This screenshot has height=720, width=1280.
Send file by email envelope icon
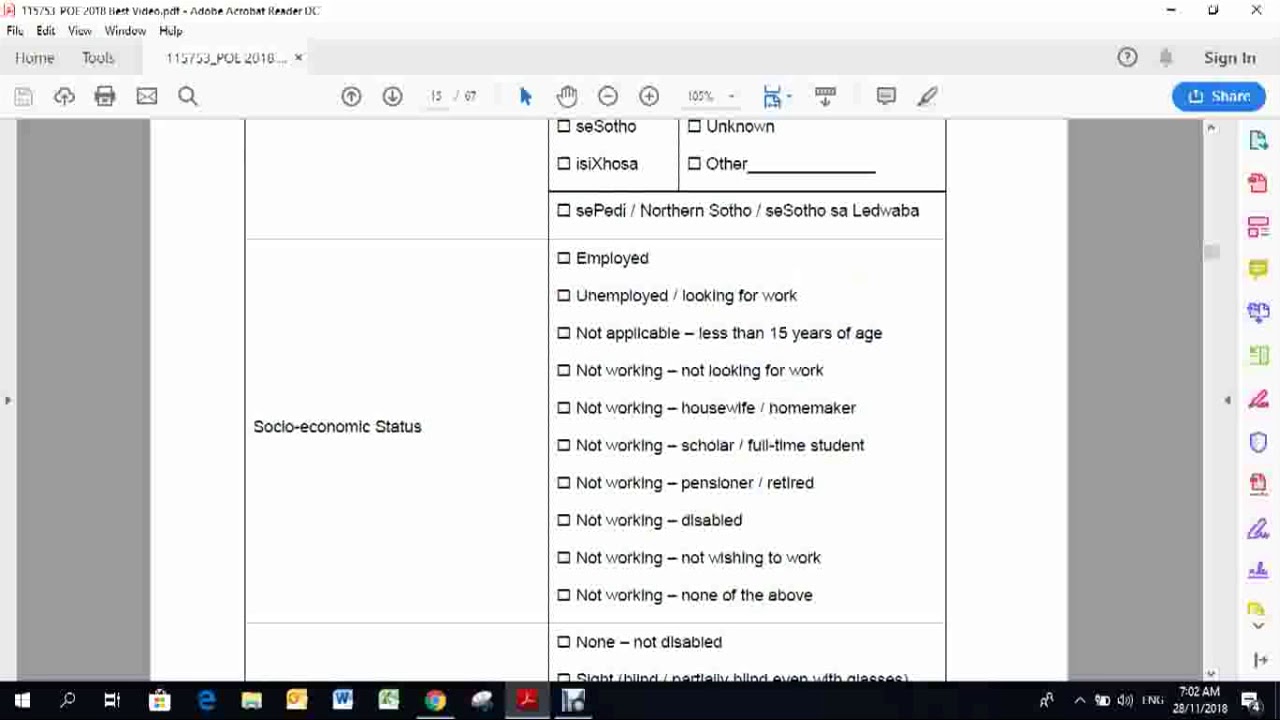pos(147,96)
